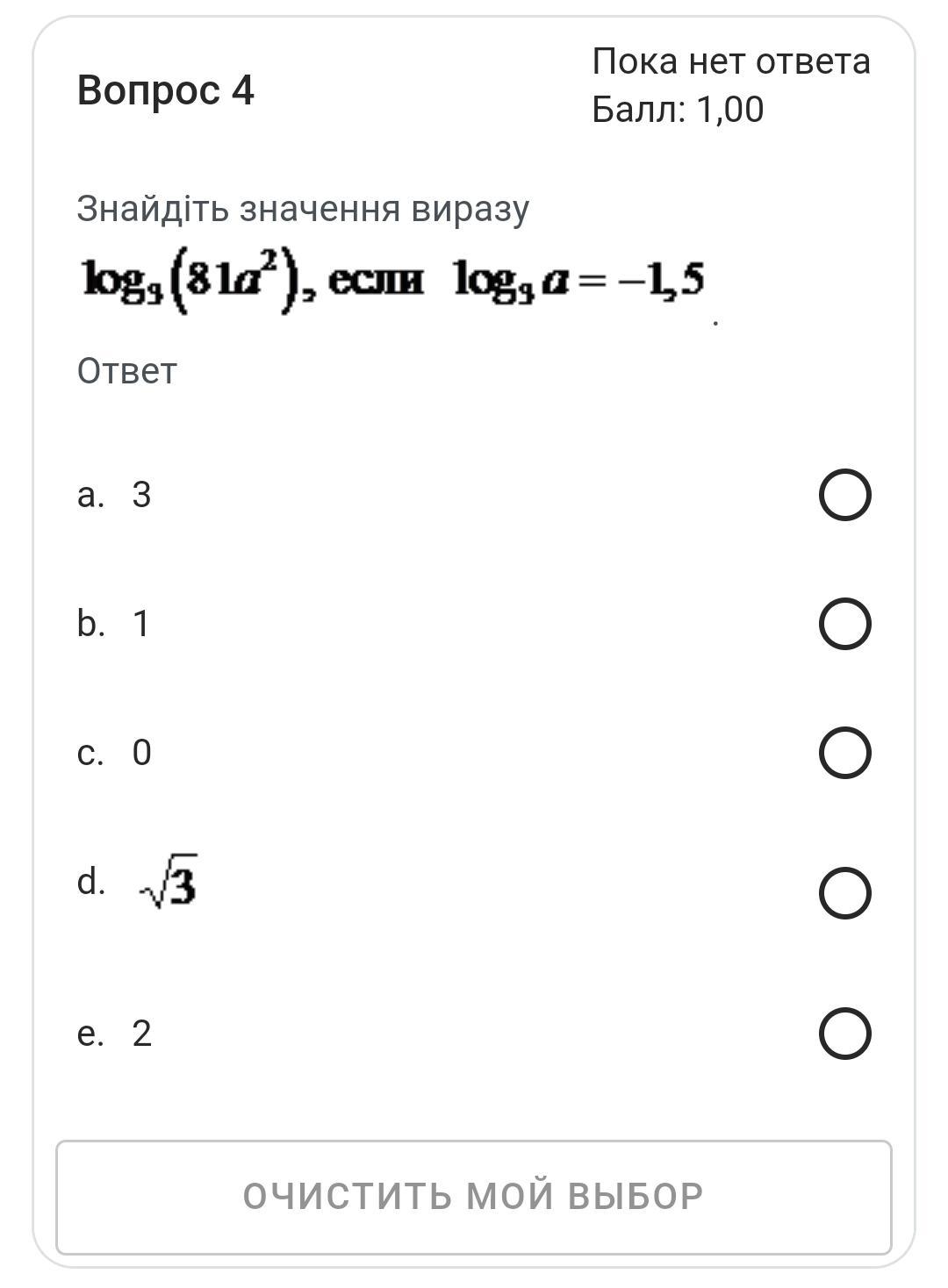Click the Знайдіть значення виразу question text
Viewport: 948px width, 1288px height.
[x=303, y=209]
